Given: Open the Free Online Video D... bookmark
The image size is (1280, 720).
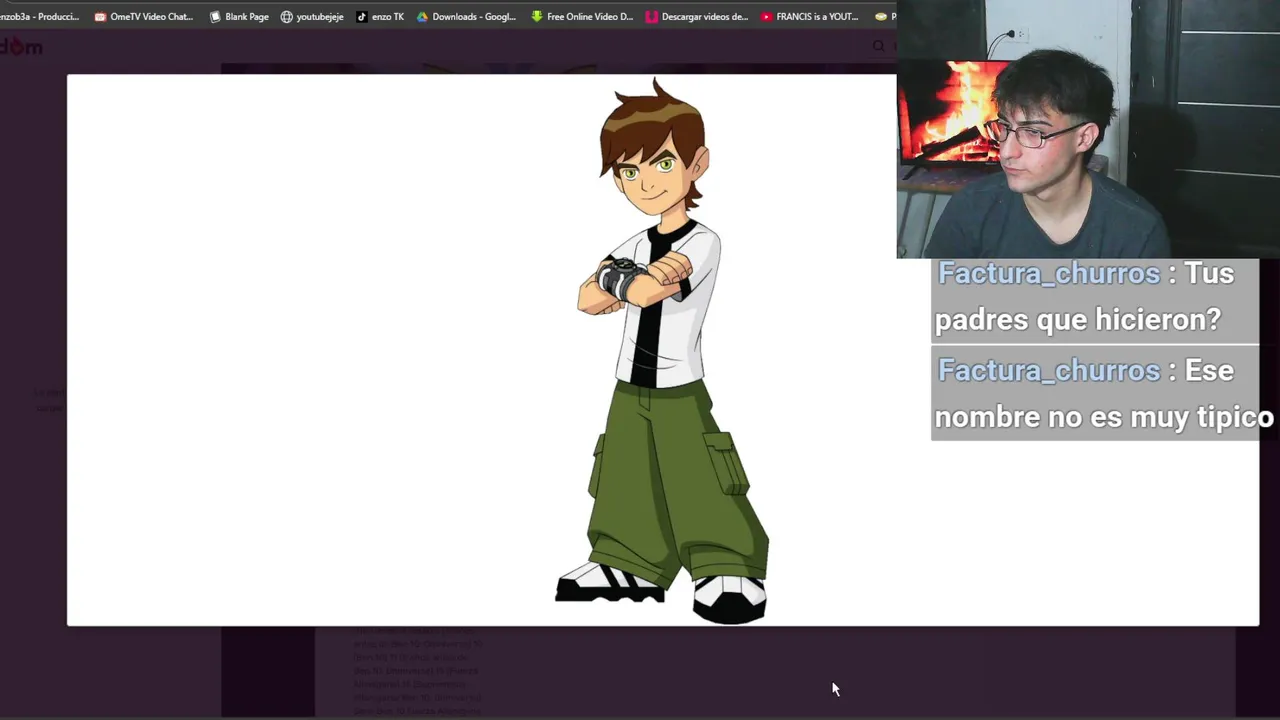Looking at the screenshot, I should 582,16.
